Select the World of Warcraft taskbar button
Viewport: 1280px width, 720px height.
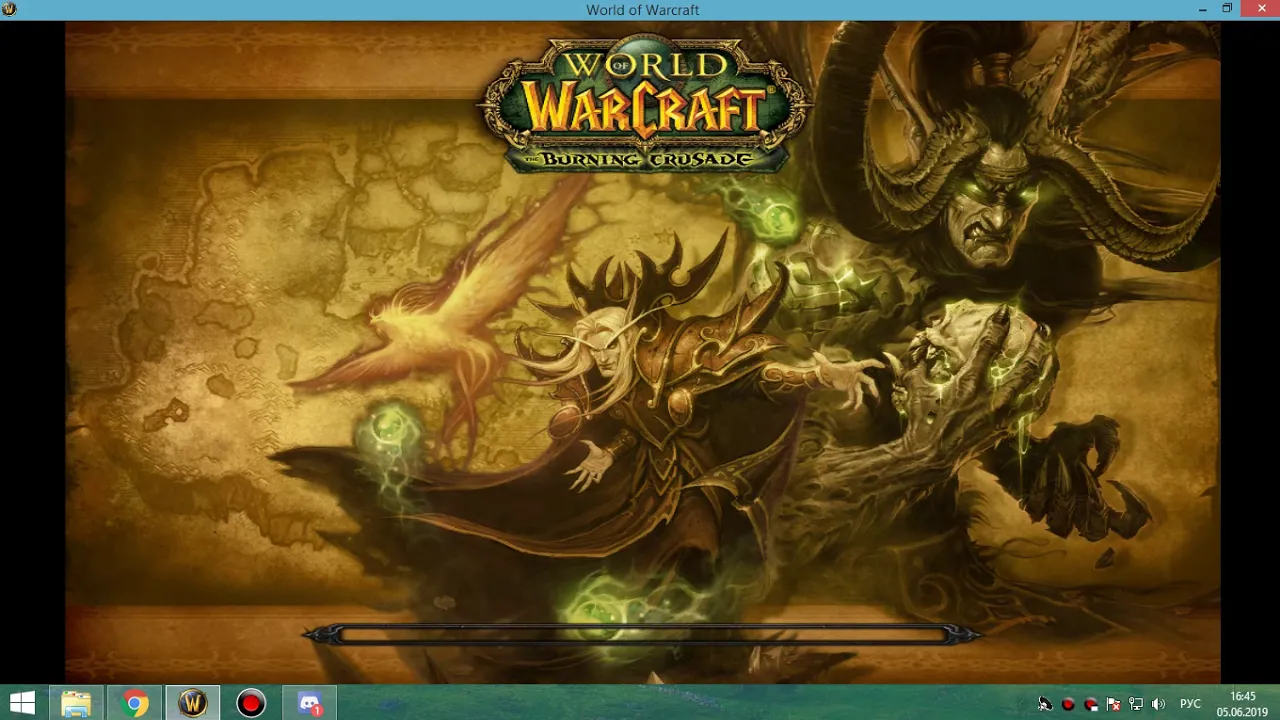tap(192, 703)
